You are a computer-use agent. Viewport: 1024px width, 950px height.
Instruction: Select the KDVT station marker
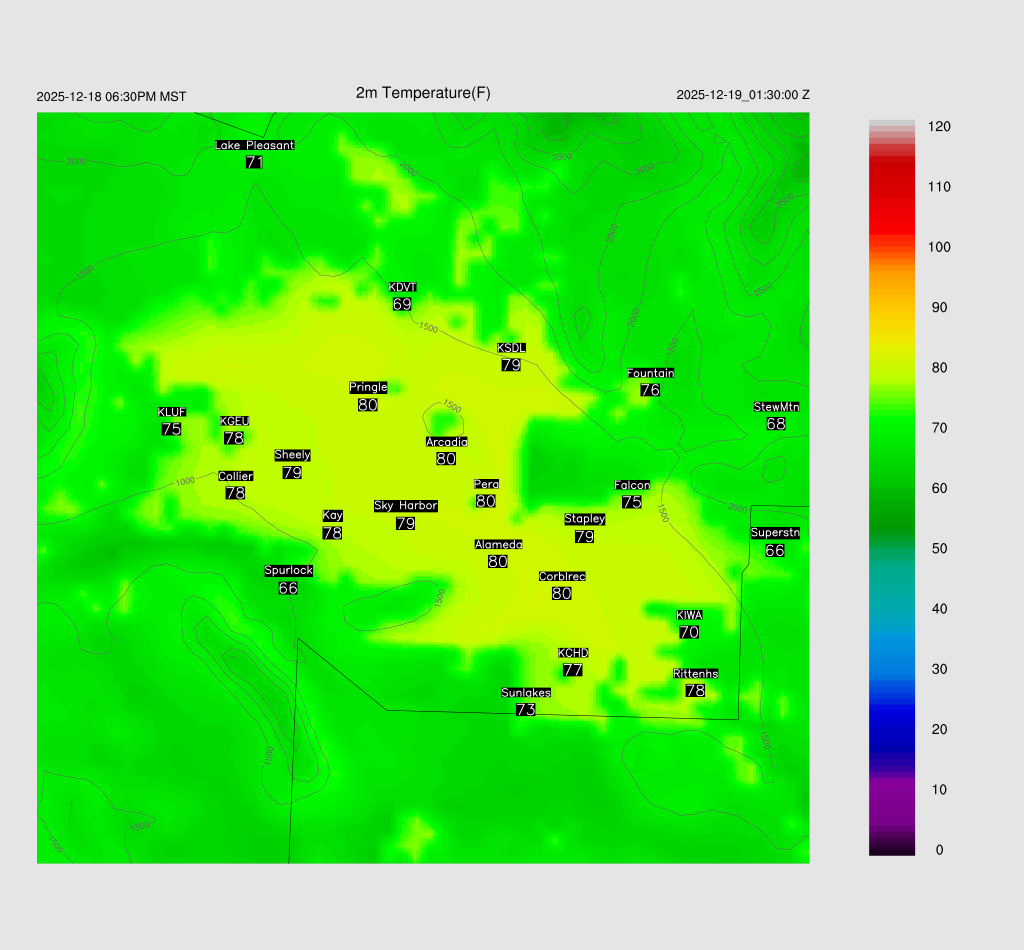[x=402, y=296]
